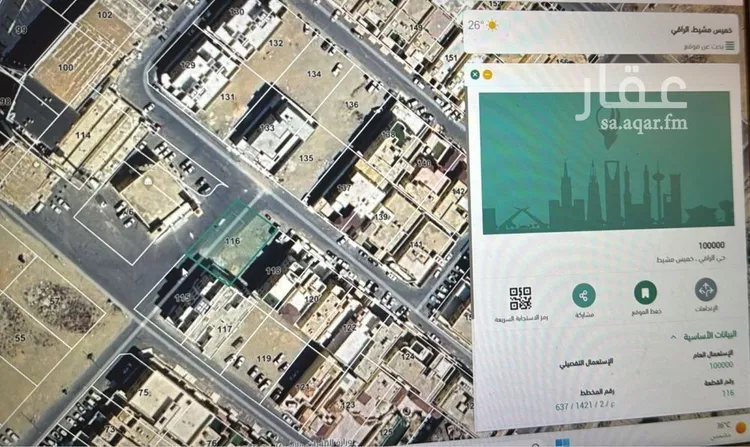750x447 pixels.
Task: Click parcel 132 on the map
Action: point(276,43)
